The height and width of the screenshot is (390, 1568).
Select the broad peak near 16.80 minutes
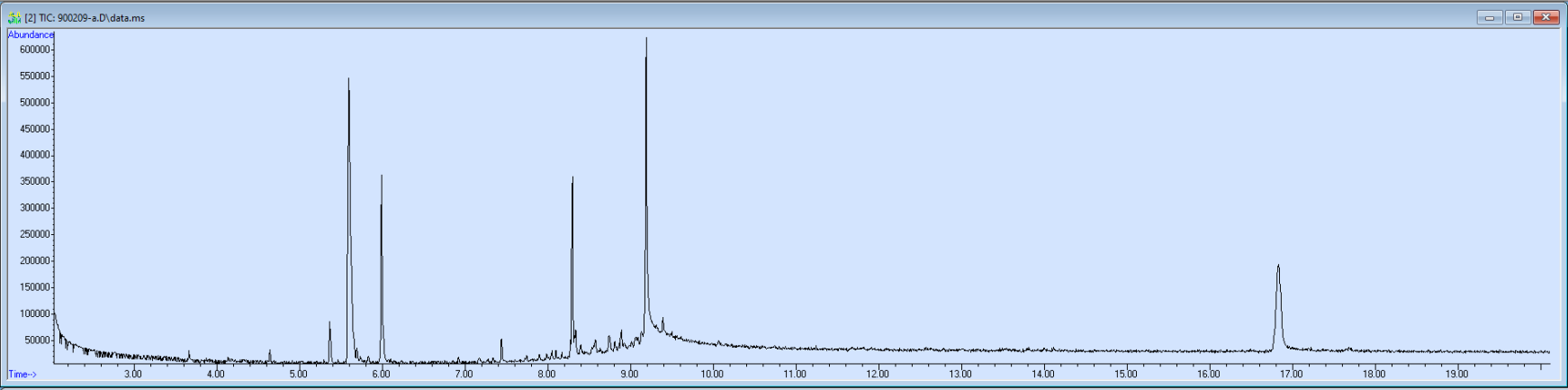[1278, 306]
